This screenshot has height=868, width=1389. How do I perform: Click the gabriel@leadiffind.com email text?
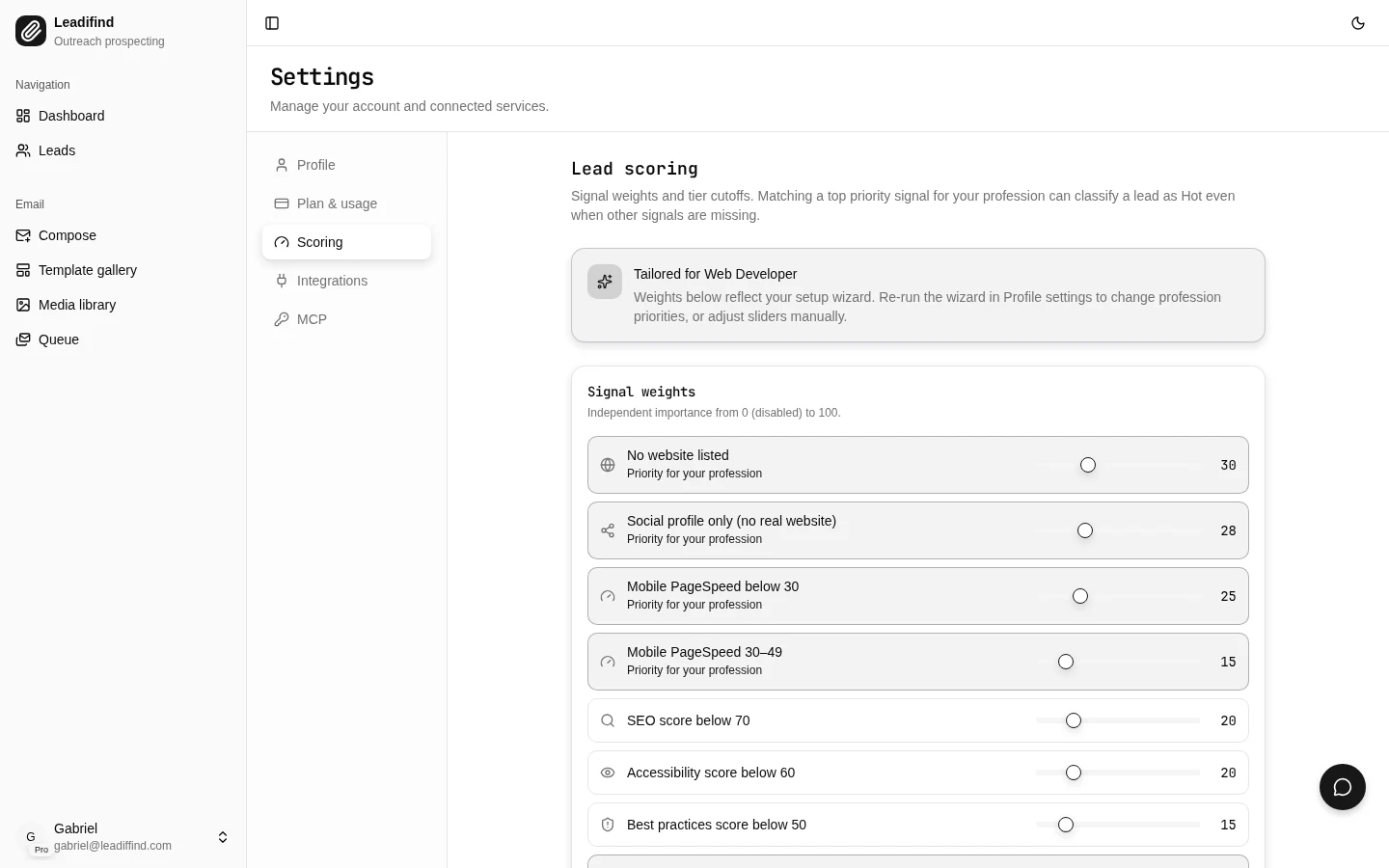tap(113, 846)
